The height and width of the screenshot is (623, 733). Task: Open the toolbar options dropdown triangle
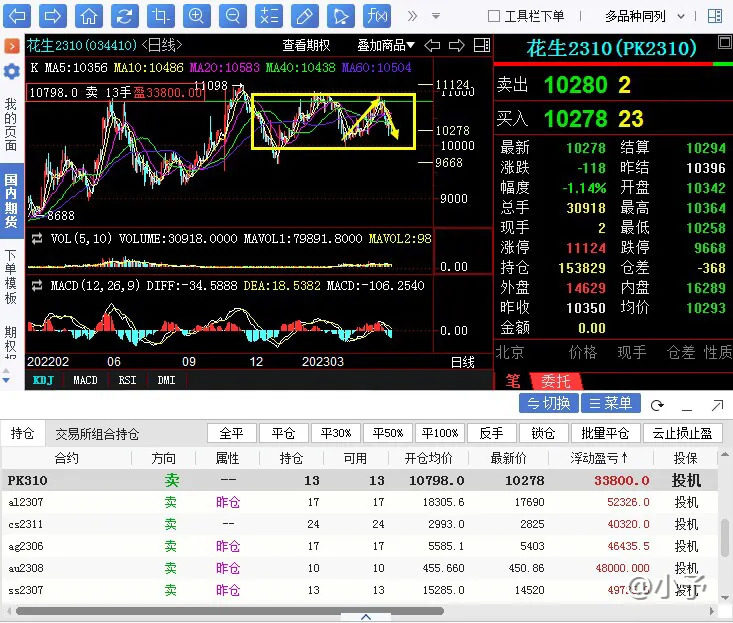(436, 16)
